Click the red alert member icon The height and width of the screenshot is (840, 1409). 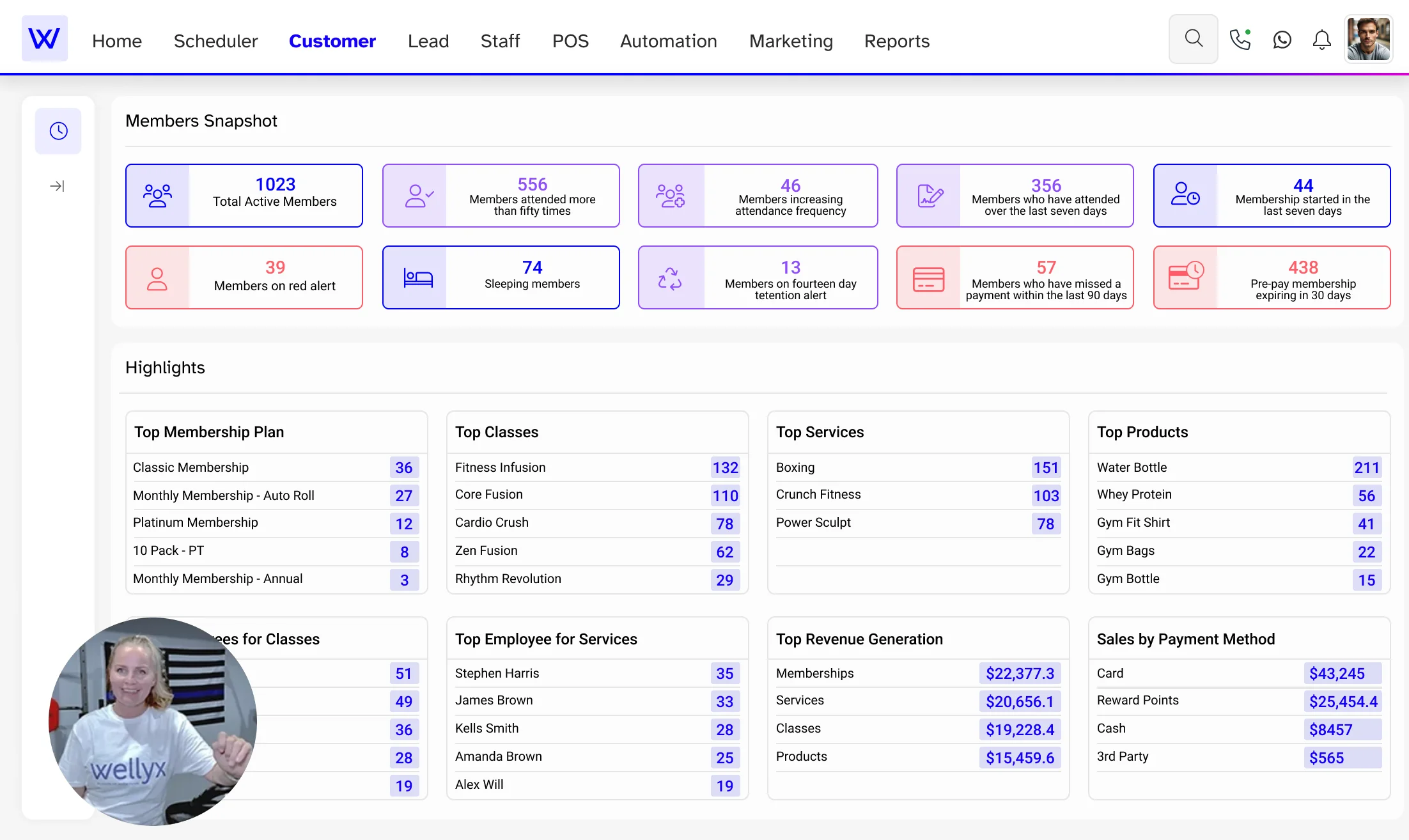[x=157, y=279]
